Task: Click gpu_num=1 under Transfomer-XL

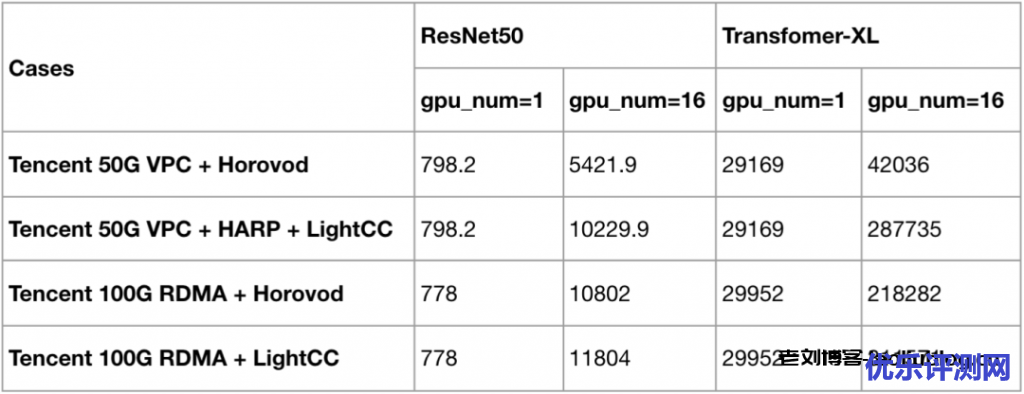Action: (783, 100)
